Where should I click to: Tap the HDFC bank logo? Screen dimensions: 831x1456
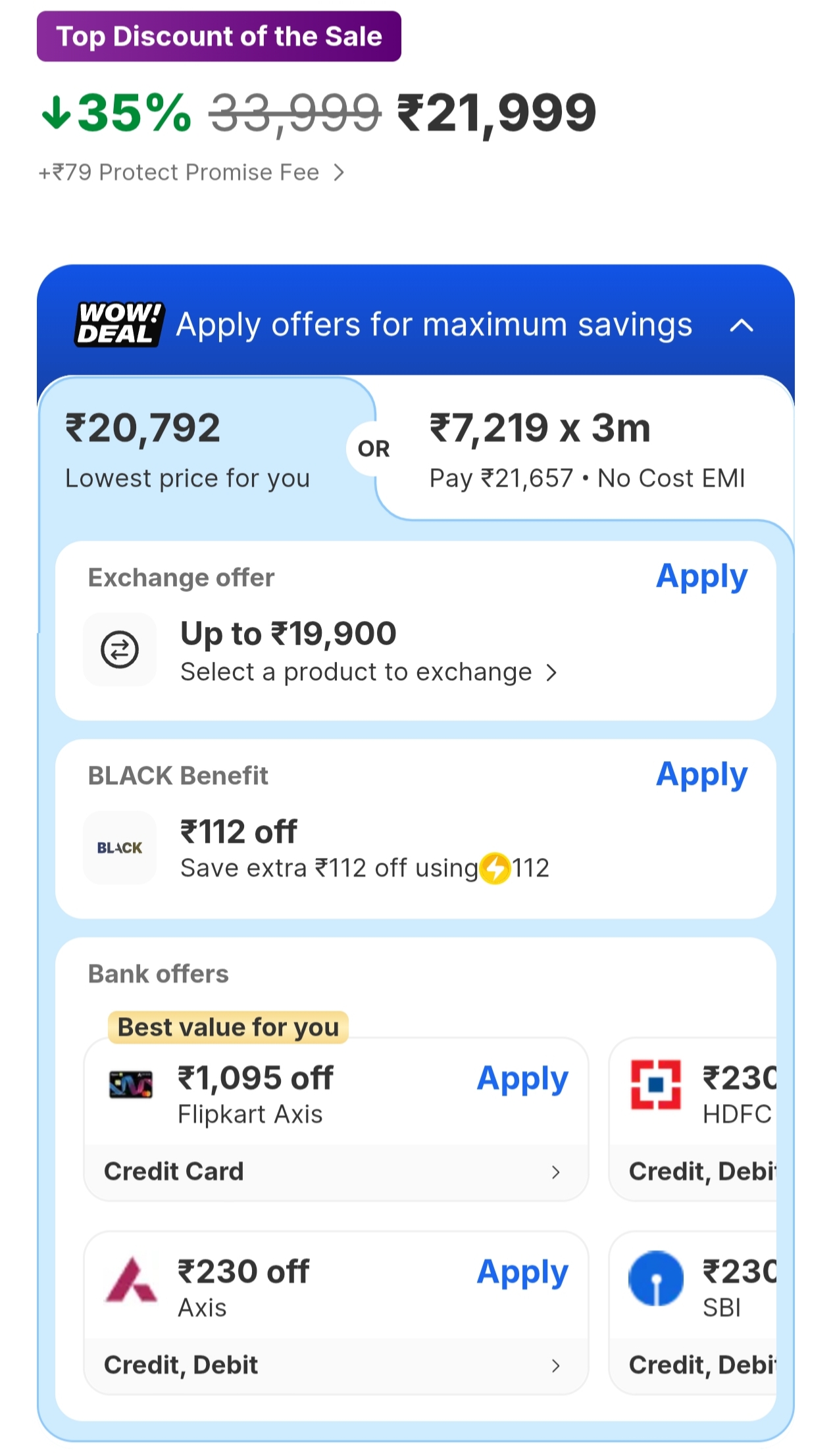[x=655, y=1084]
